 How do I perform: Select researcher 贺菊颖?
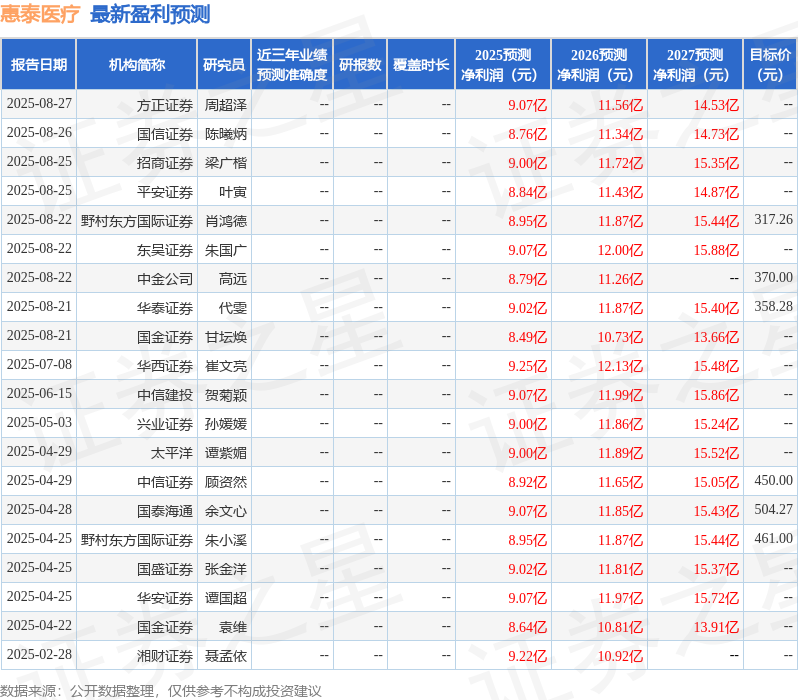(225, 396)
